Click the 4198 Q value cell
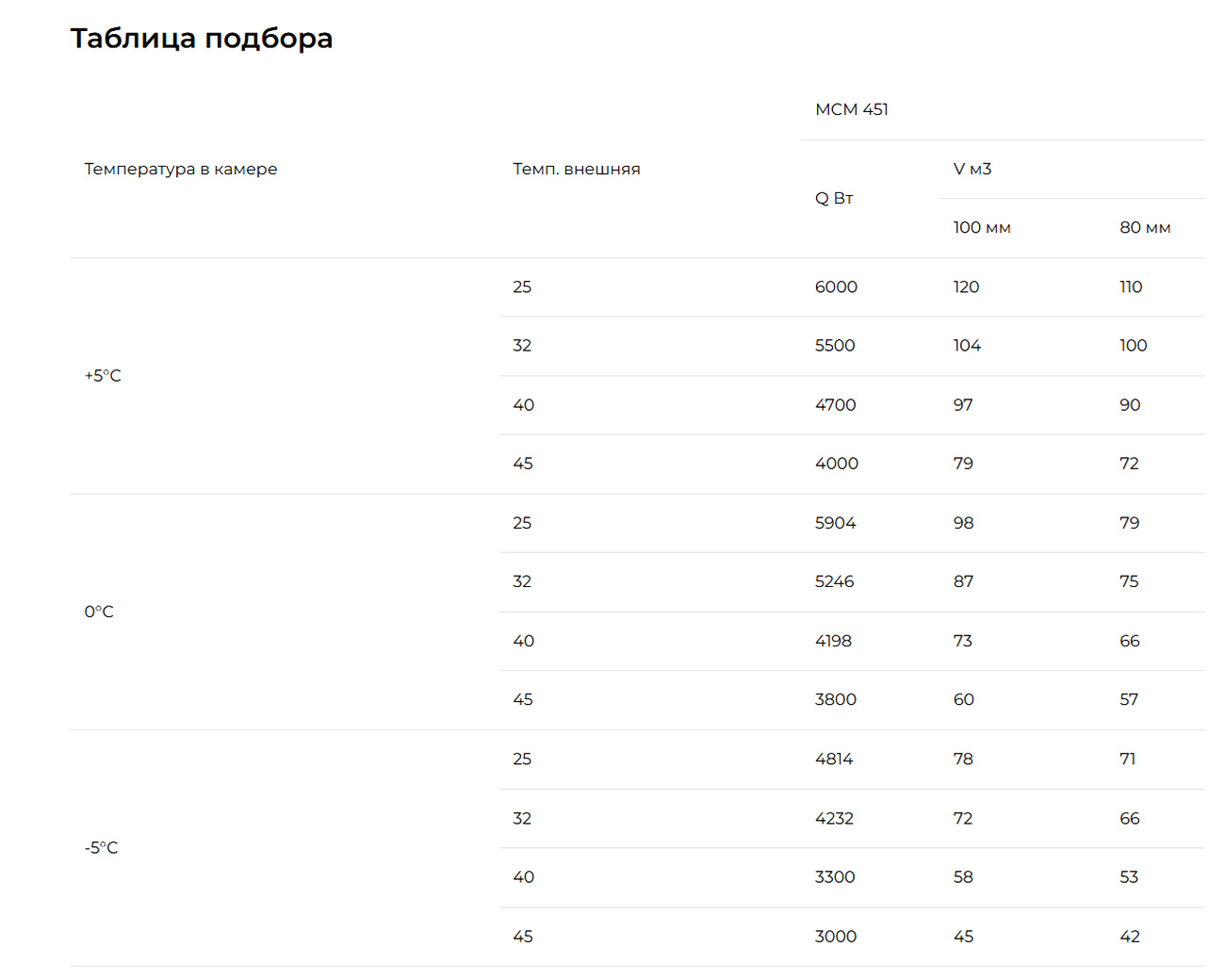Viewport: 1225px width, 980px height. click(x=833, y=641)
